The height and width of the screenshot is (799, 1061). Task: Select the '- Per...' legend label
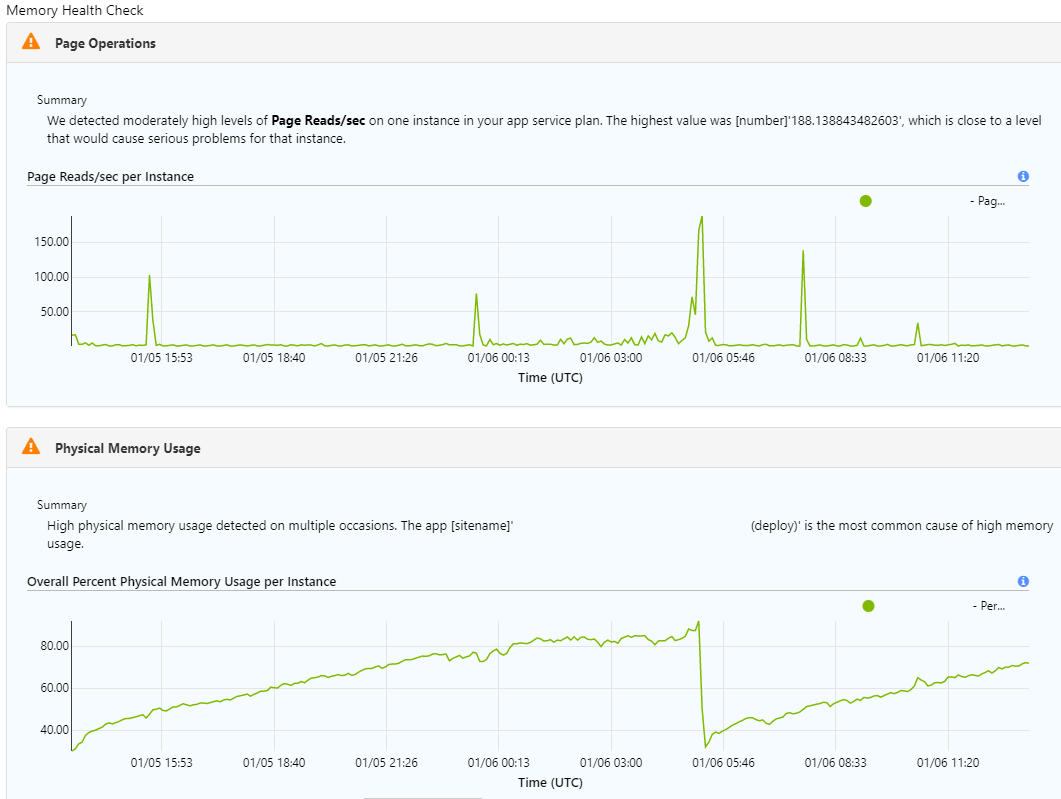click(989, 606)
